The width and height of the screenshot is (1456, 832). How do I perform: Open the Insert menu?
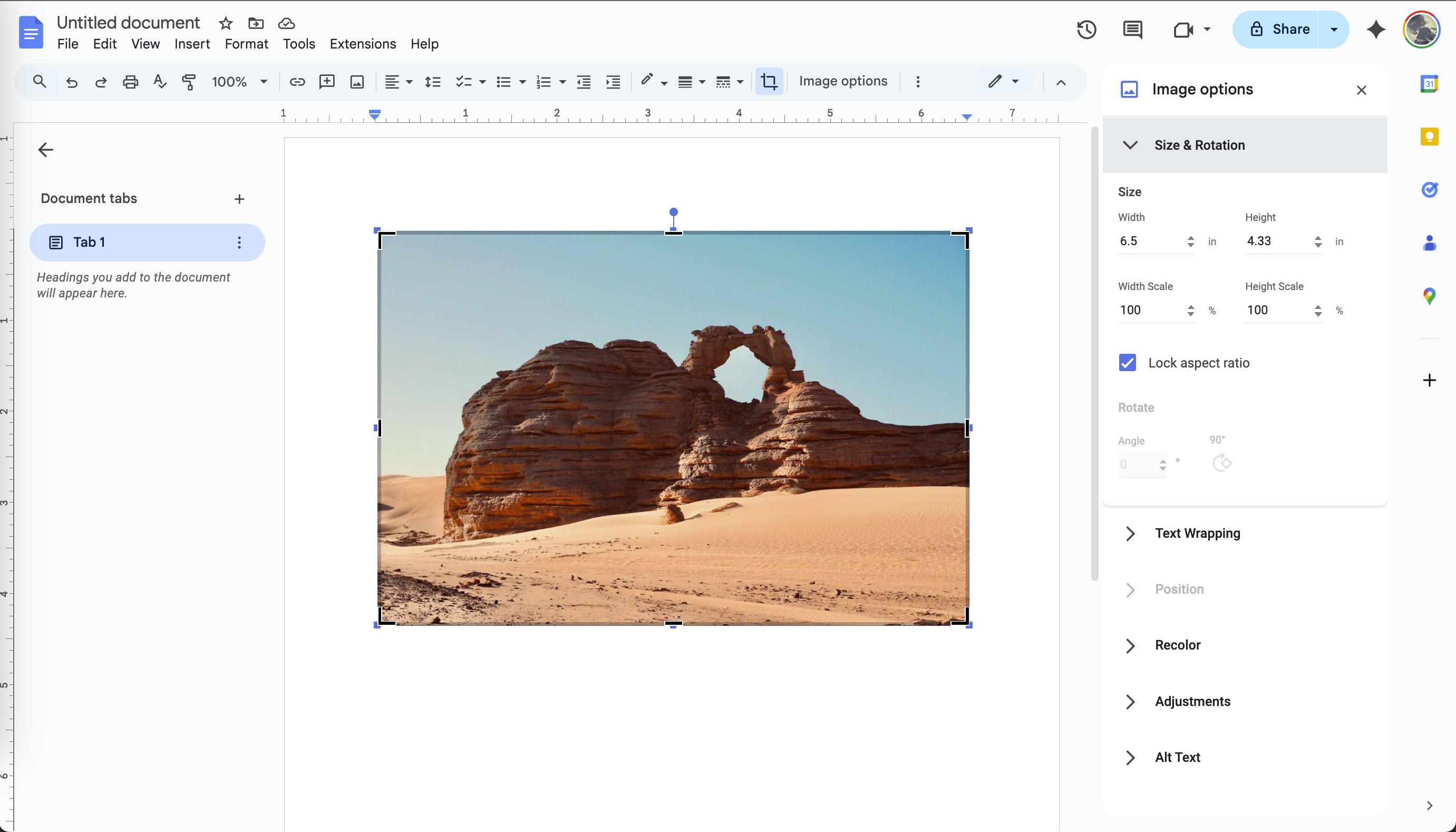[x=192, y=44]
